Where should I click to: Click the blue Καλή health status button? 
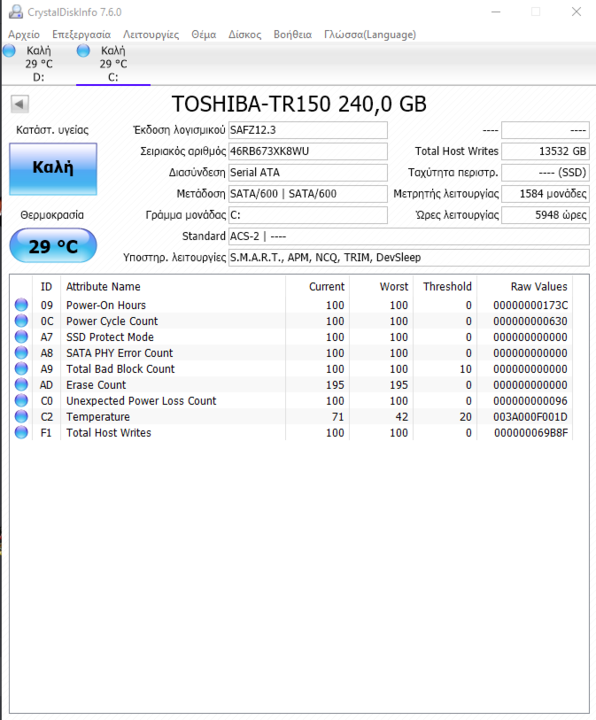pos(53,169)
